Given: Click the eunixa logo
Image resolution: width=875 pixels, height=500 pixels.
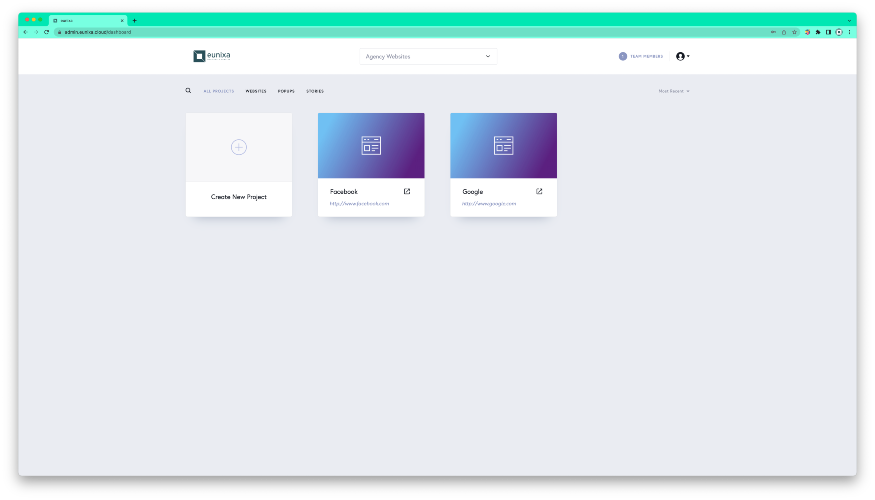Looking at the screenshot, I should 211,56.
